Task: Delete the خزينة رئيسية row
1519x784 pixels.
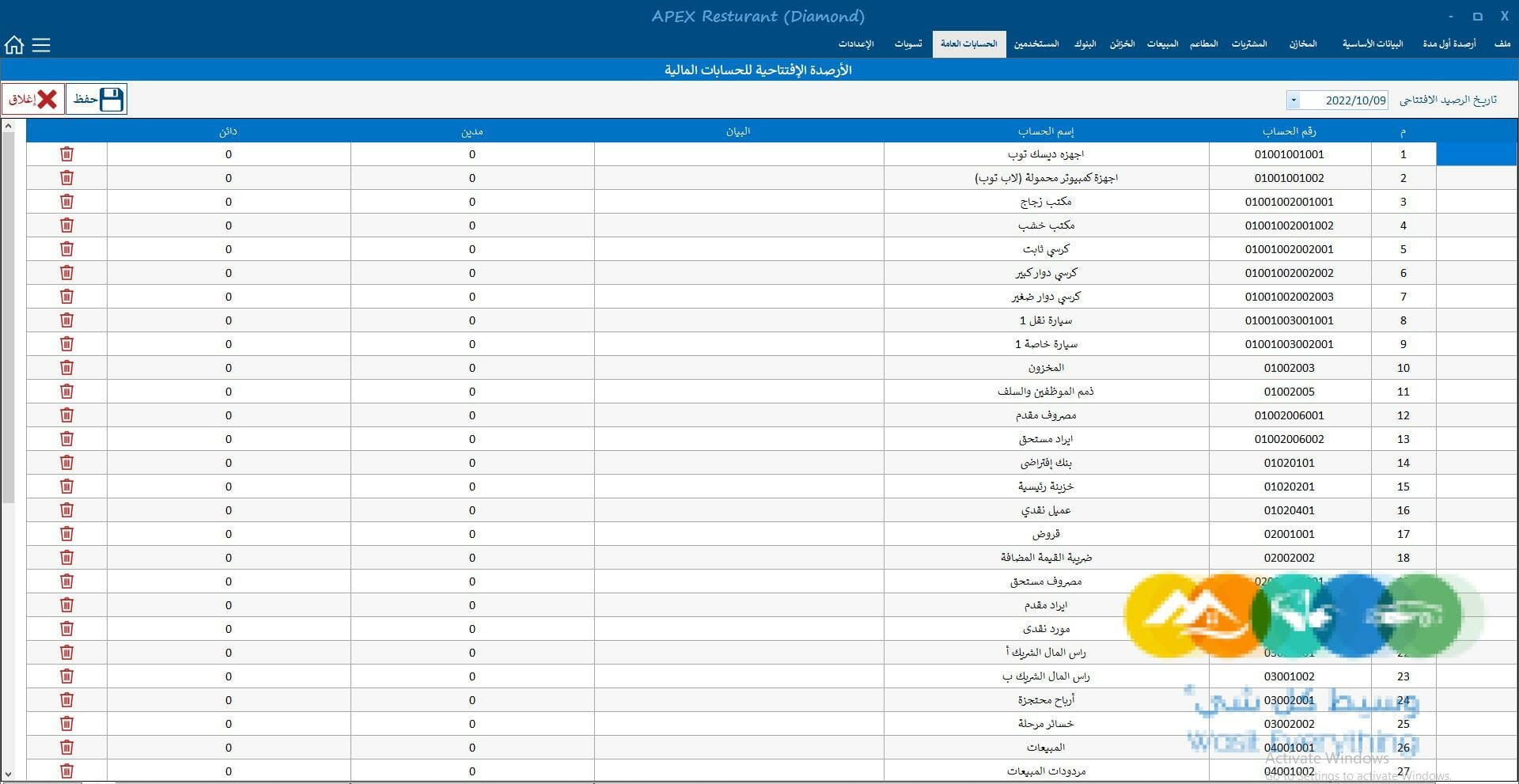Action: pos(66,486)
